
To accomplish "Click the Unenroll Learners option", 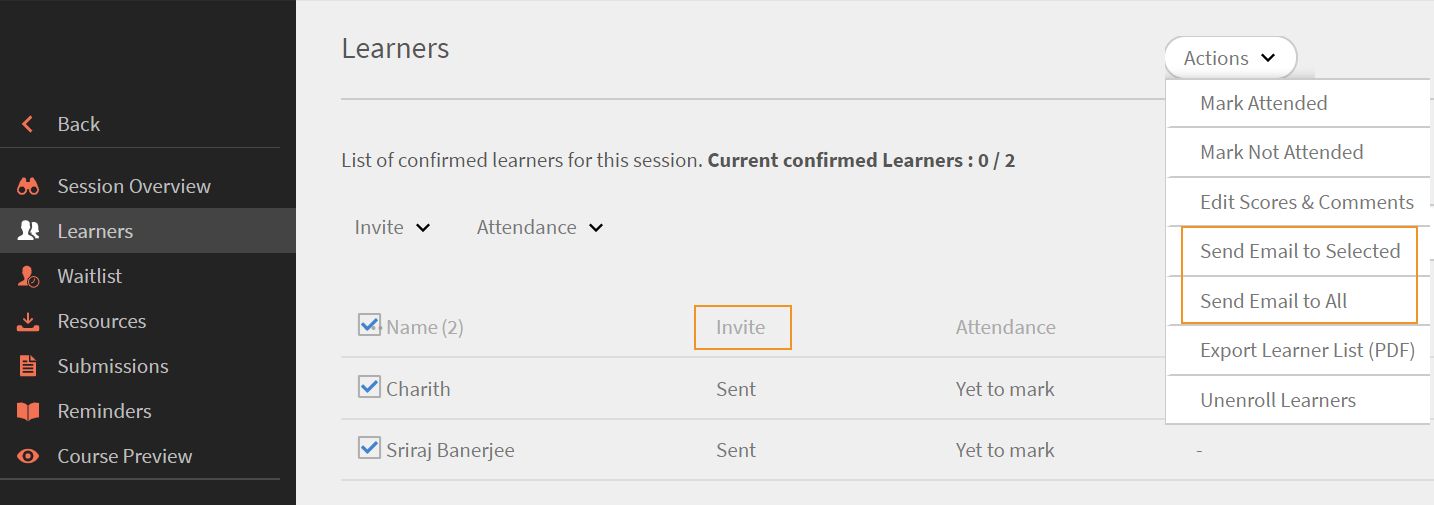I will 1277,400.
